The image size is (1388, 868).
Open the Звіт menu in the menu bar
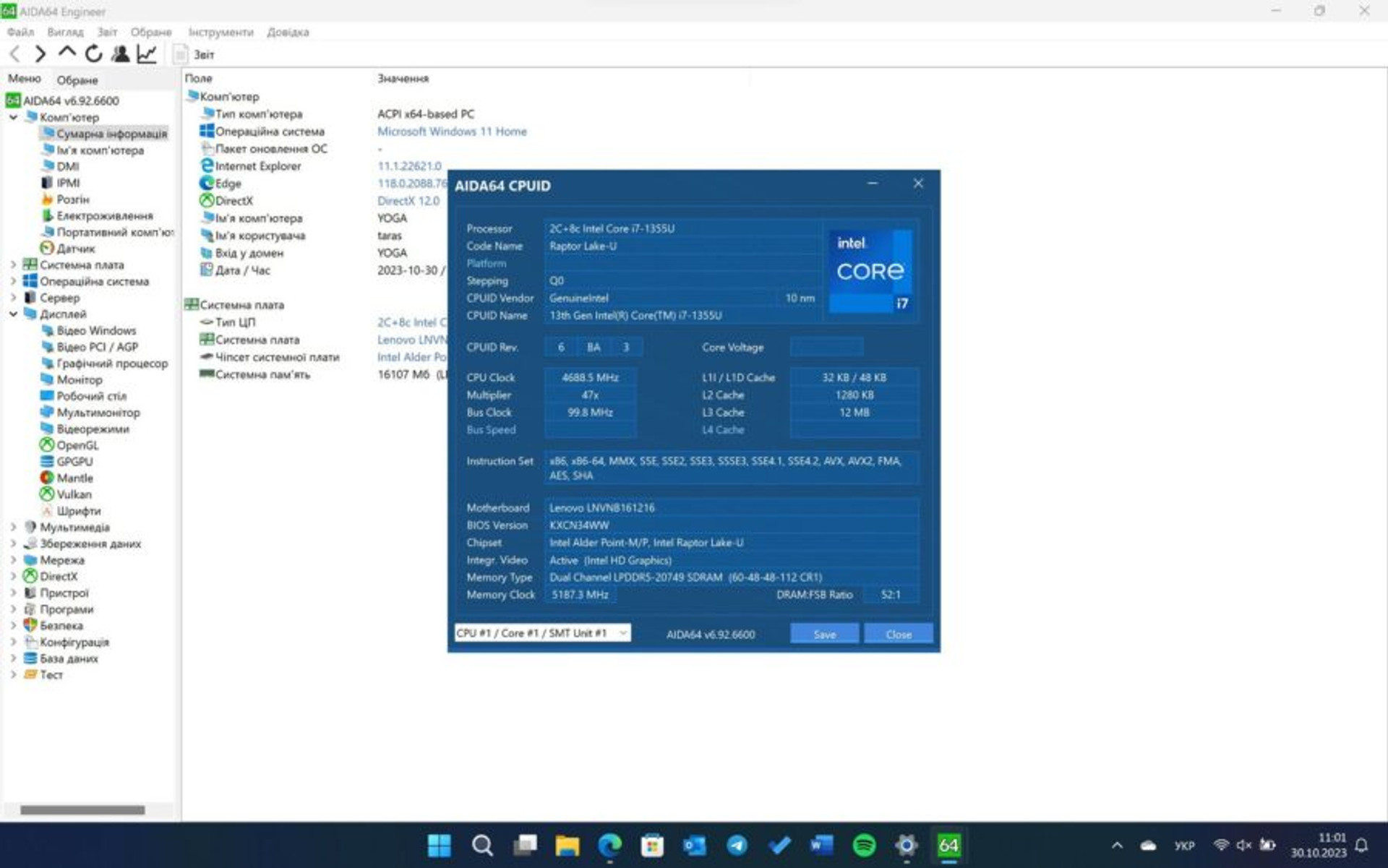point(107,32)
